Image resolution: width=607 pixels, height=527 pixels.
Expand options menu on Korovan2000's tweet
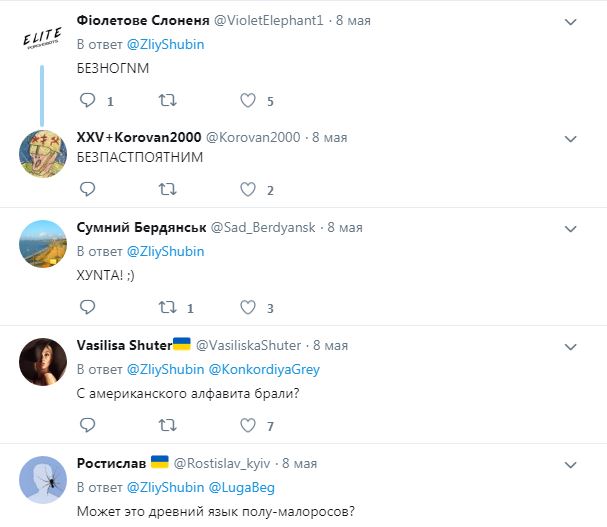click(570, 137)
